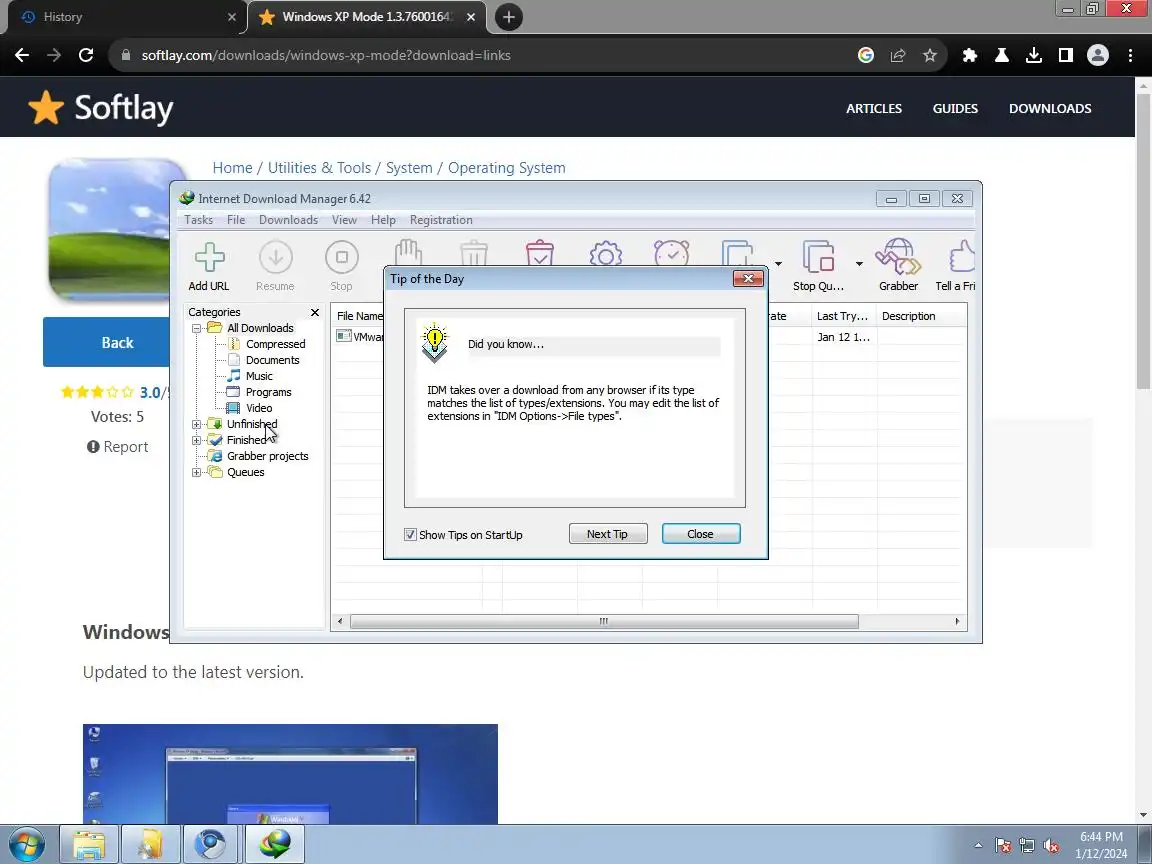Open the Chrome three-dot menu
The image size is (1152, 864).
point(1130,55)
